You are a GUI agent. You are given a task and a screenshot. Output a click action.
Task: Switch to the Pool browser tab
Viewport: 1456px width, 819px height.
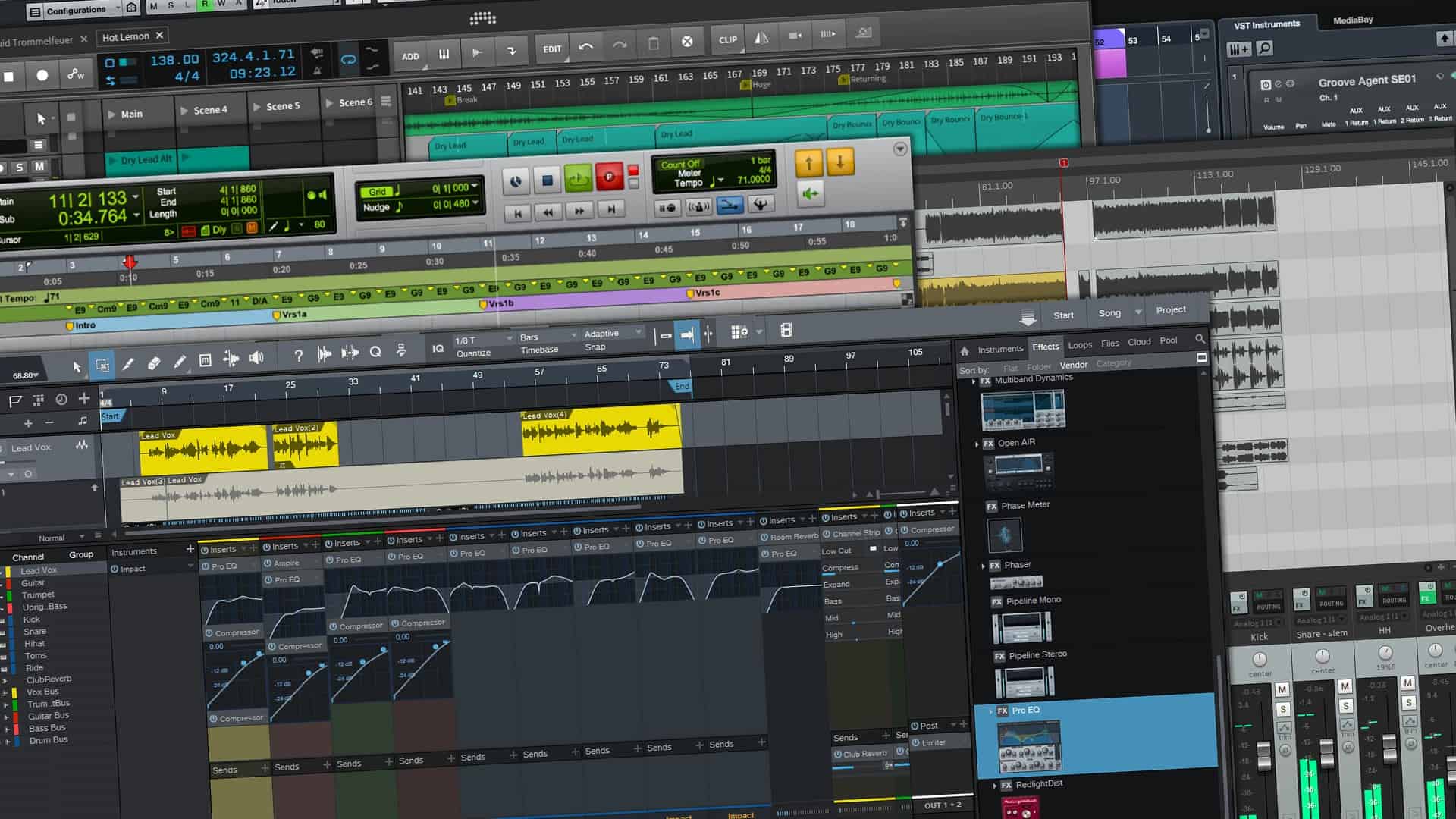[x=1169, y=340]
